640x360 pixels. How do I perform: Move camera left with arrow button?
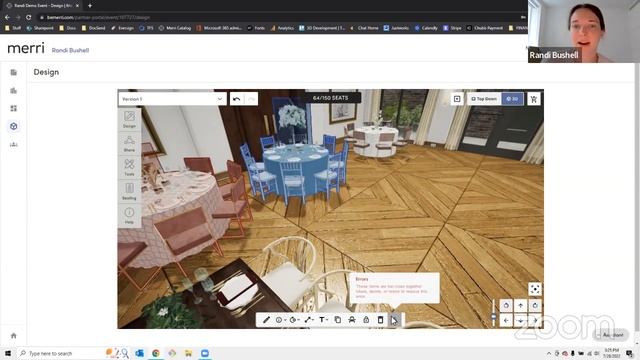[506, 320]
